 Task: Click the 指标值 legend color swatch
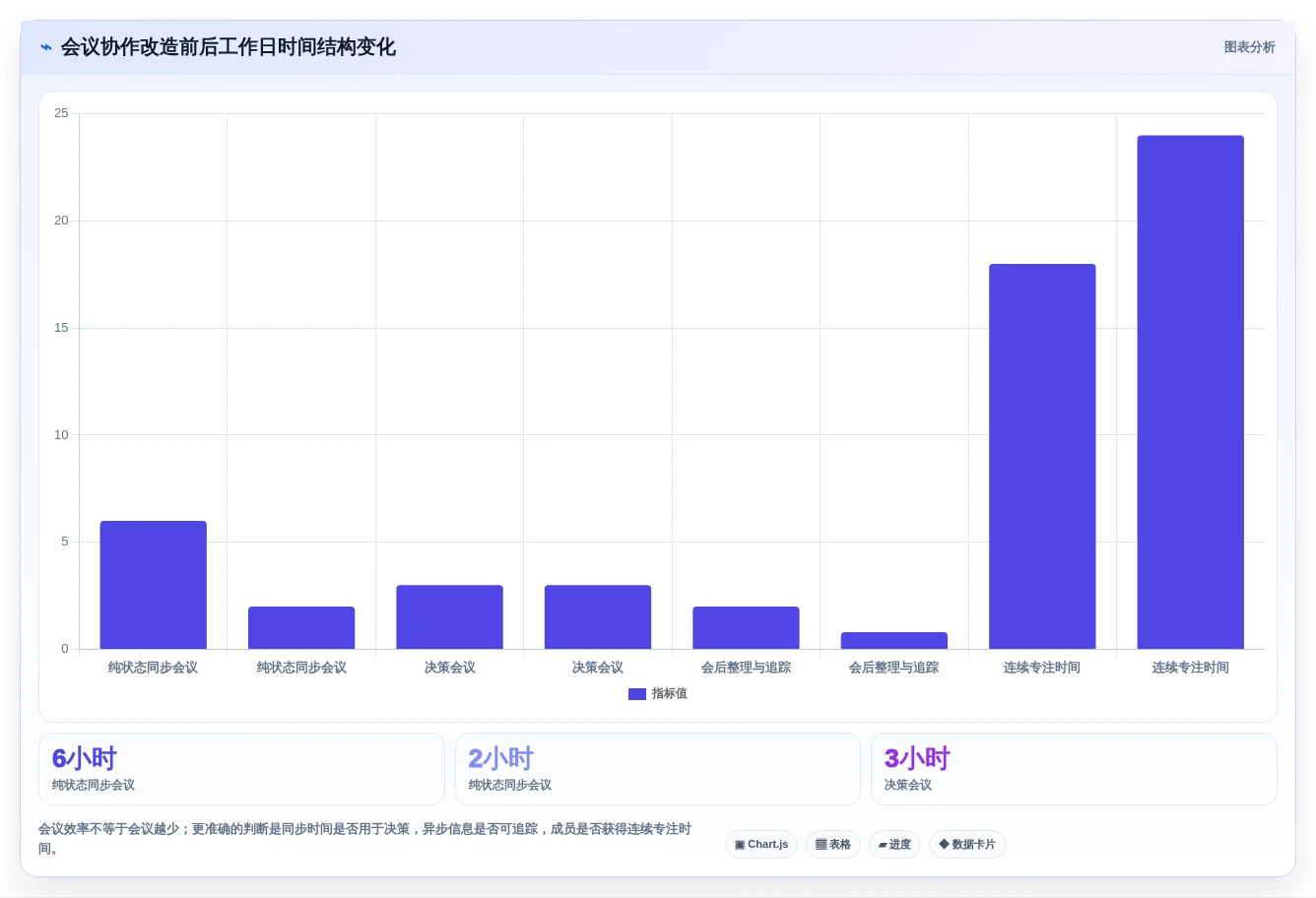(x=637, y=694)
